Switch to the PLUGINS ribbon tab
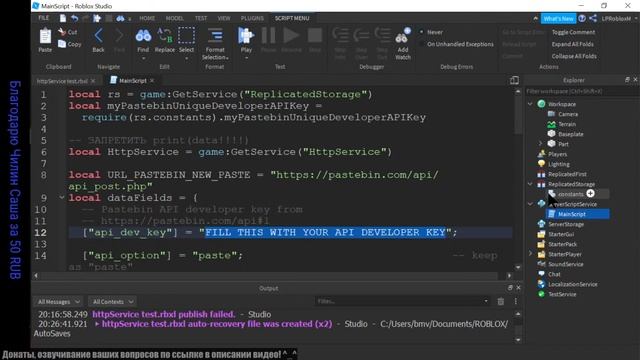 pyautogui.click(x=252, y=18)
